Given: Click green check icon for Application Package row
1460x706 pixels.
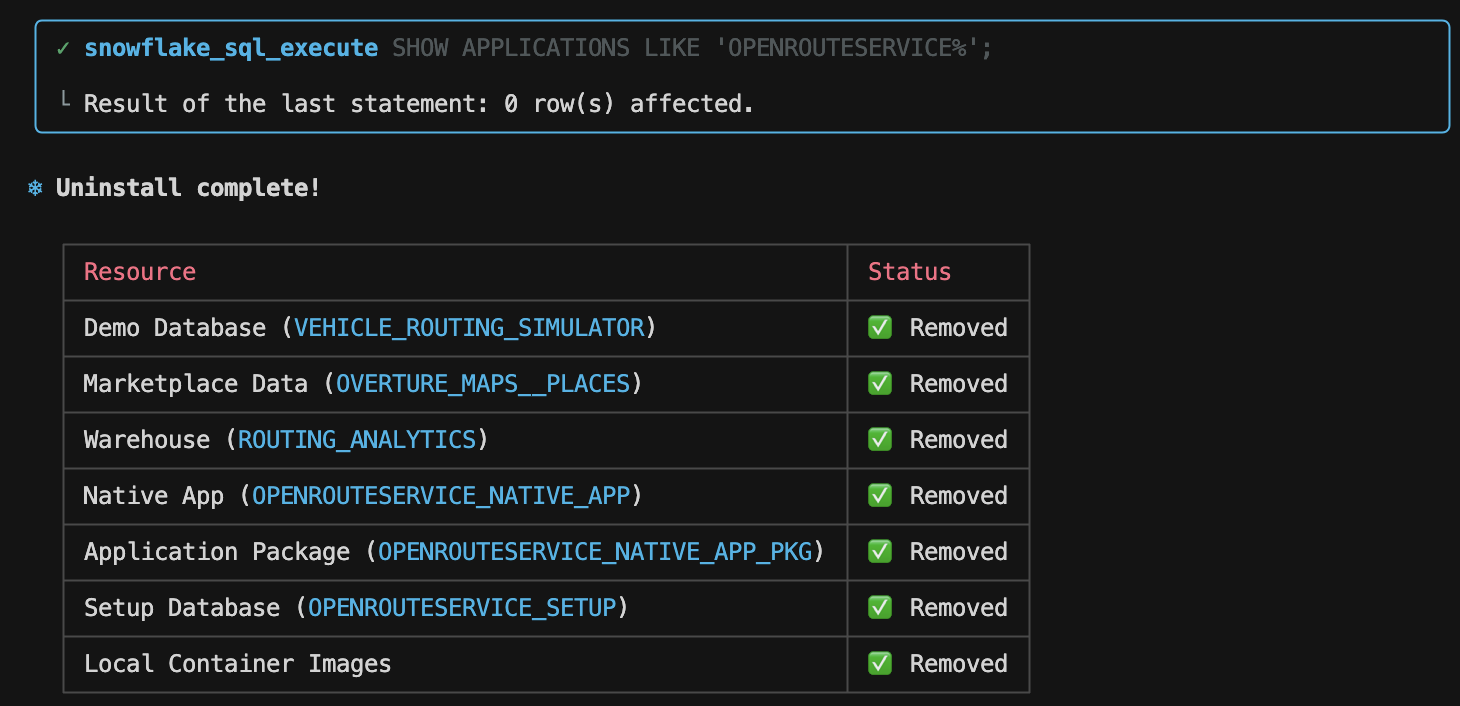Looking at the screenshot, I should (x=880, y=552).
